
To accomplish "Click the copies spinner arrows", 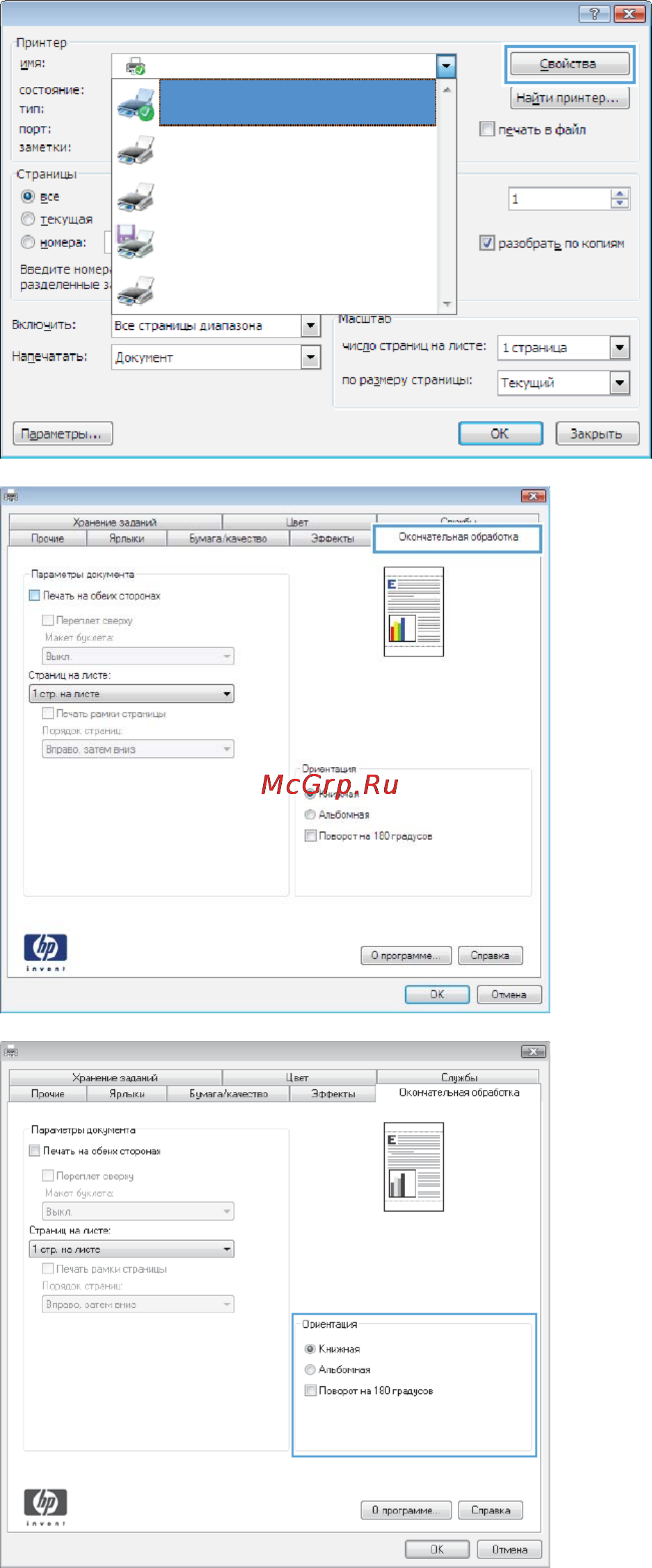I will click(620, 199).
